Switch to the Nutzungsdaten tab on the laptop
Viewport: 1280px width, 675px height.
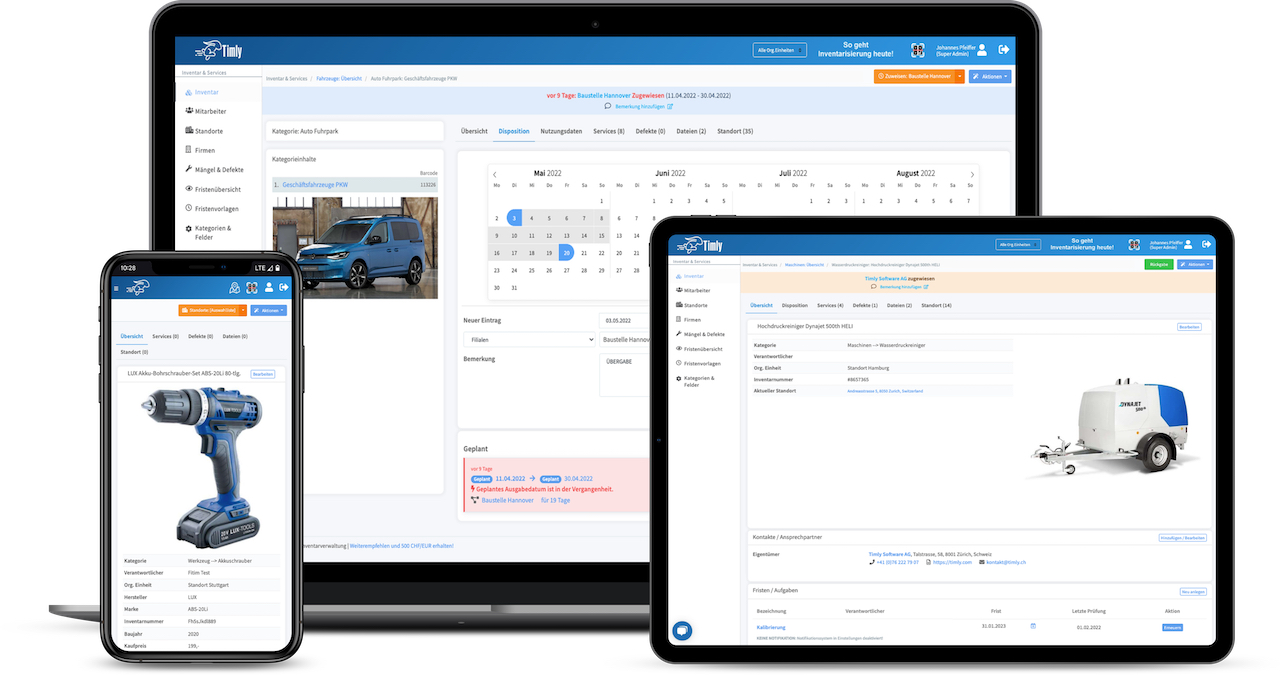[x=561, y=131]
